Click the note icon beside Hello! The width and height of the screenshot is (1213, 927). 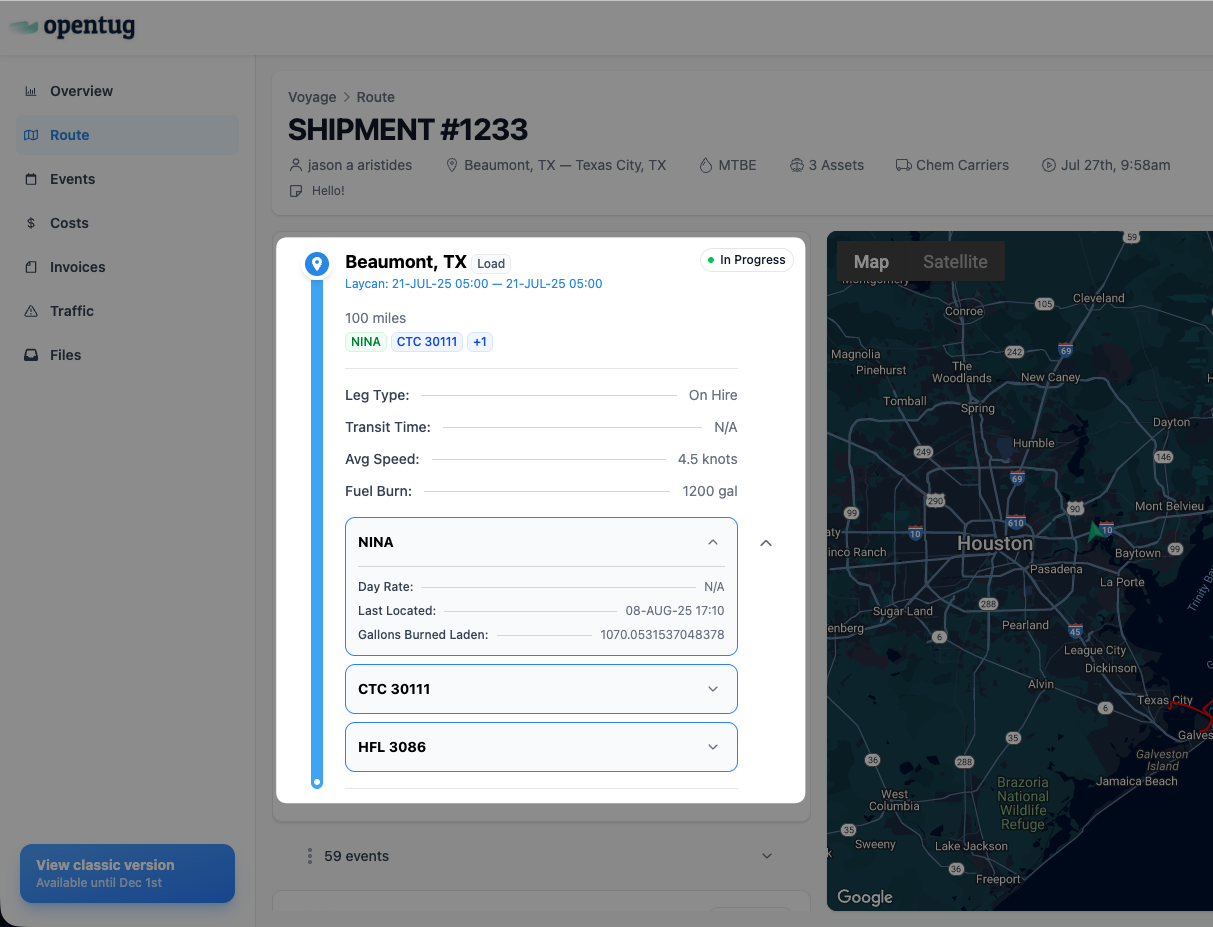(295, 190)
